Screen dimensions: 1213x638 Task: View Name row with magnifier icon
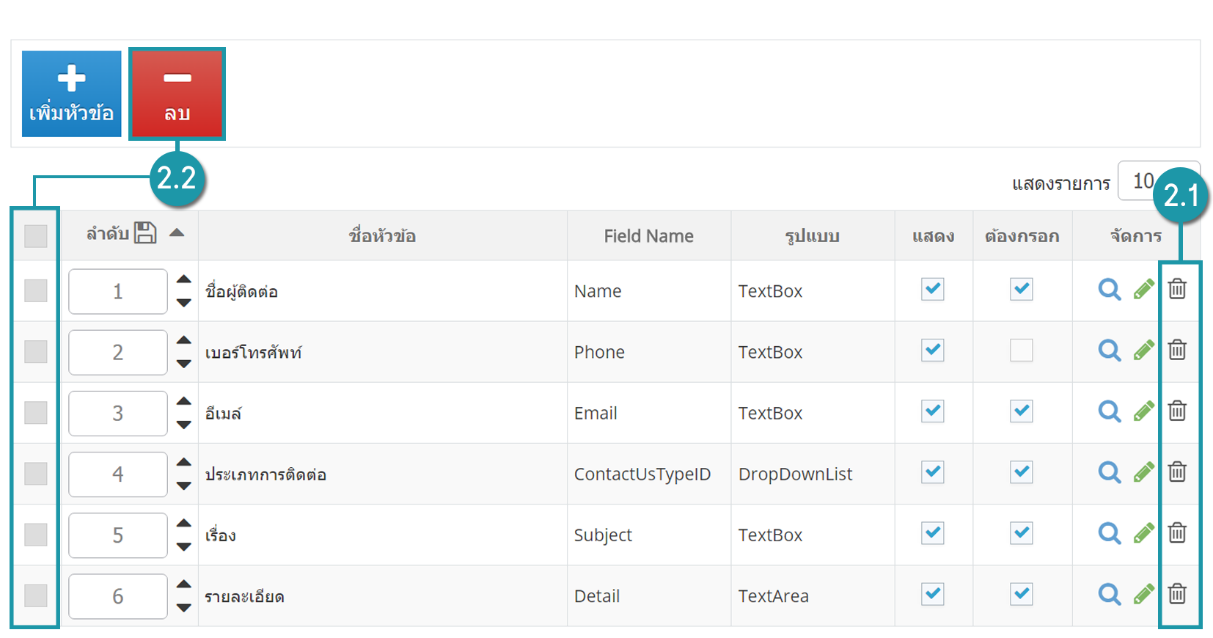(1110, 289)
